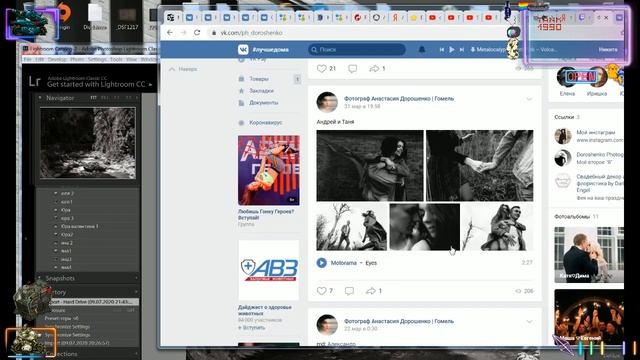Screen dimensions: 640x360
Task: Open VK notifications bell
Action: 422,49
